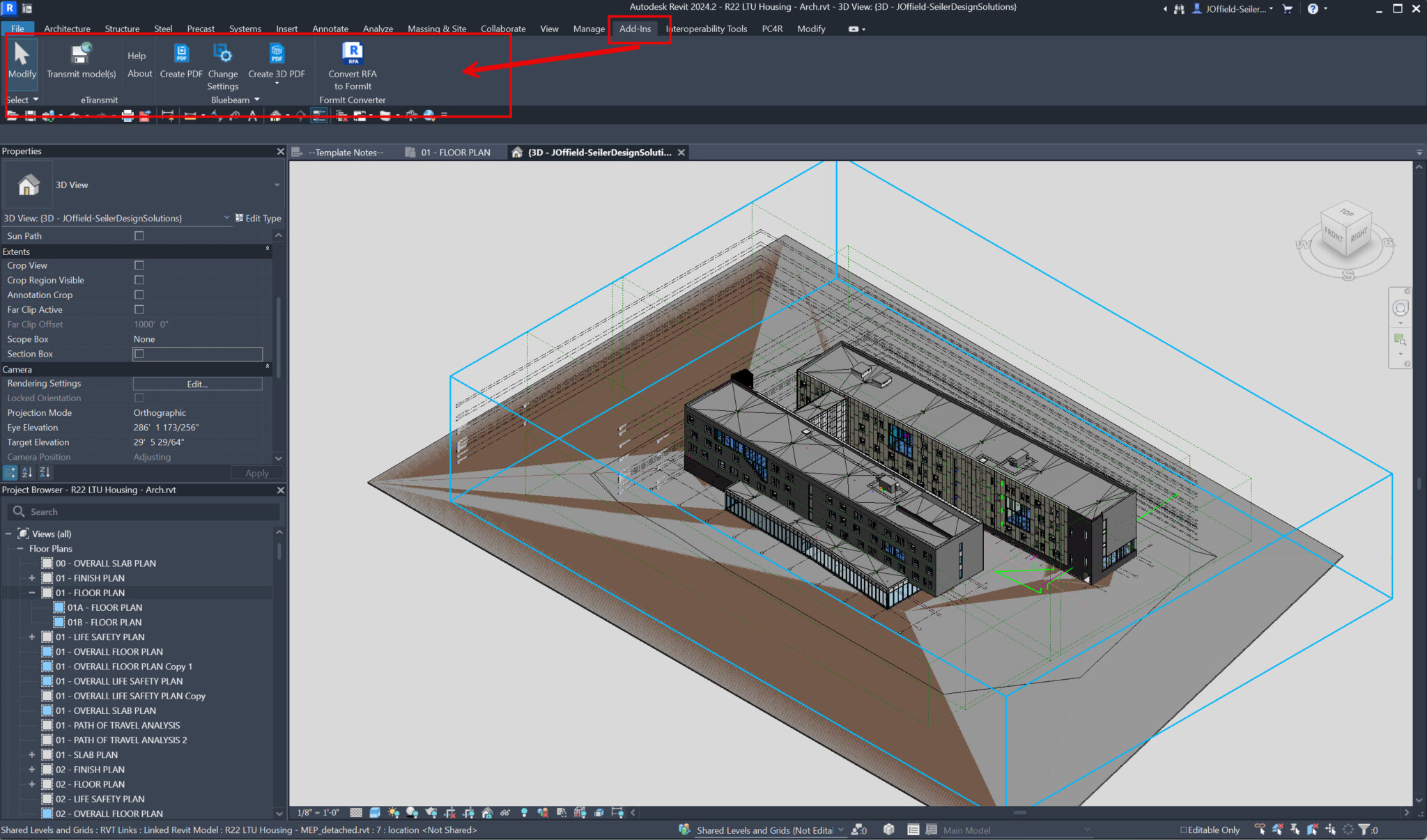Enable the Far Clip Active checkbox

[x=139, y=309]
